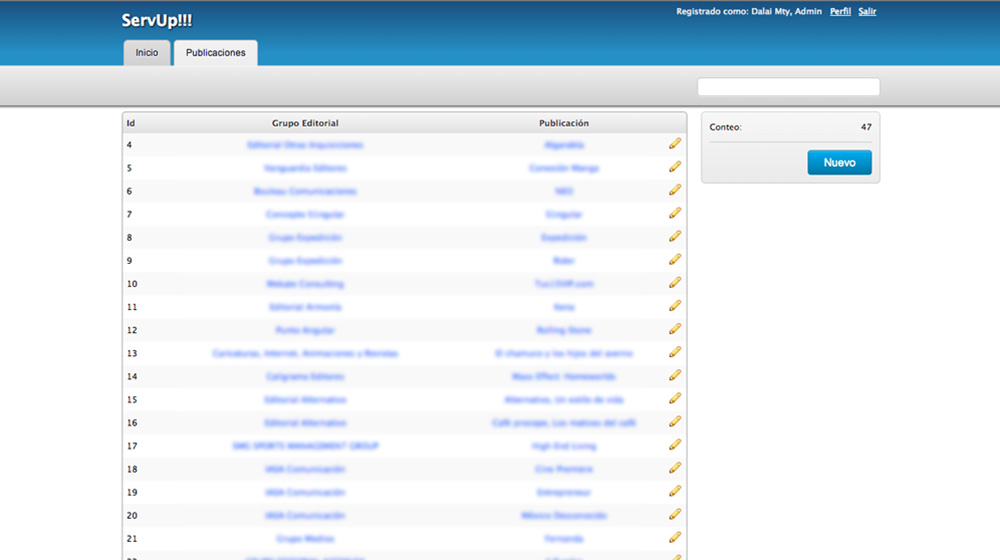Viewport: 1000px width, 560px height.
Task: Edit the publication with Id 6
Action: tap(675, 190)
